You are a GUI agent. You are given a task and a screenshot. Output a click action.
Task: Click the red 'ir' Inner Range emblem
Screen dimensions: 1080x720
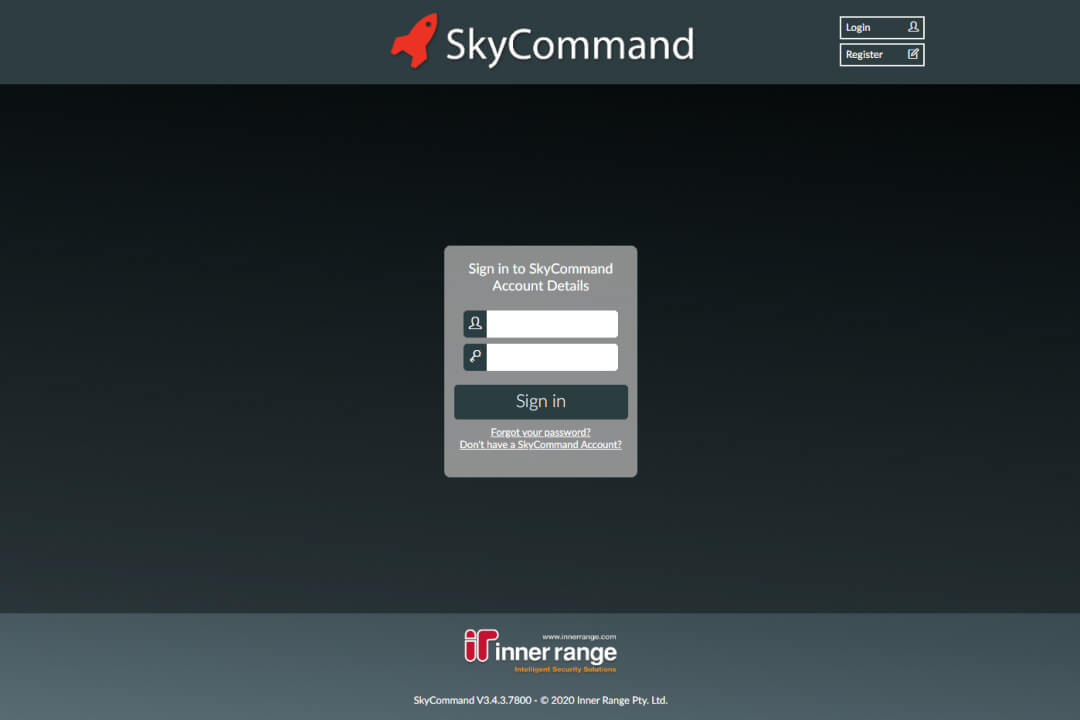click(x=478, y=646)
